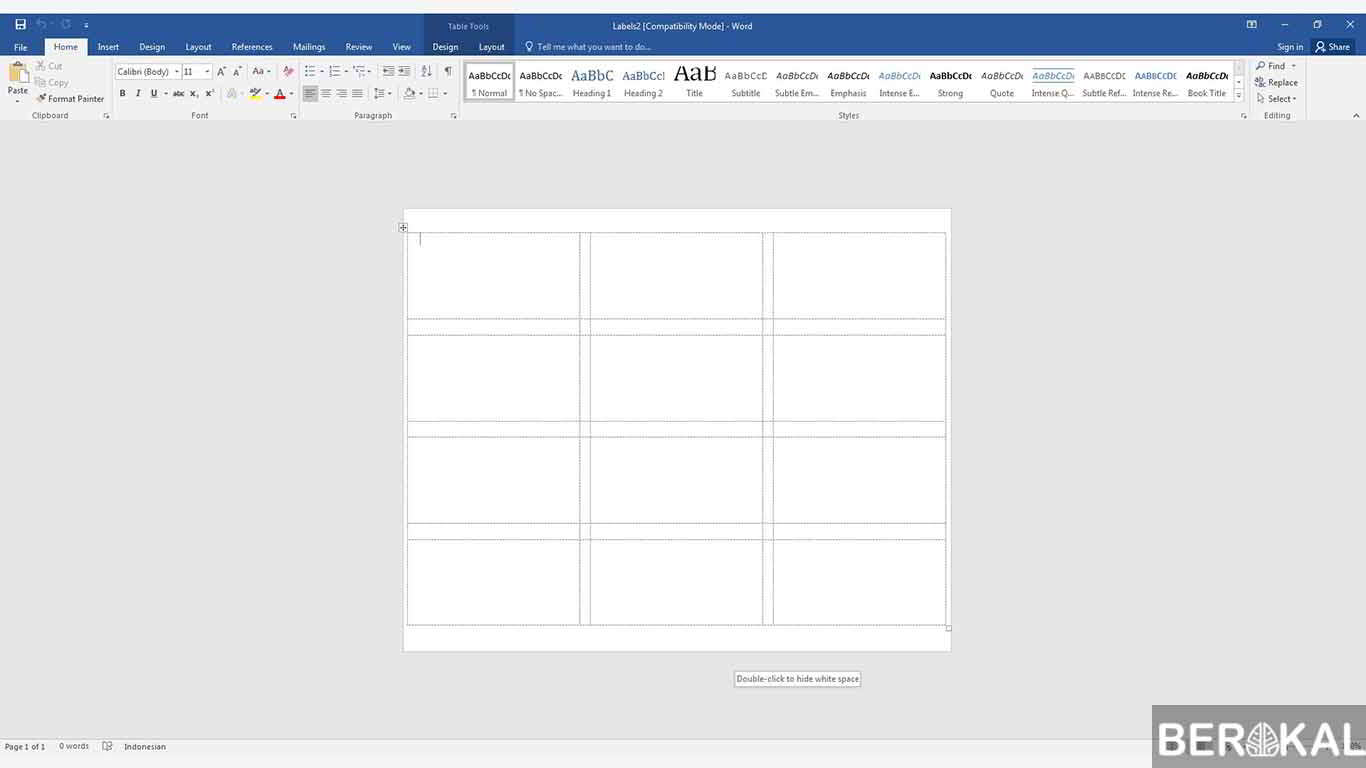Toggle Bold formatting

122,94
